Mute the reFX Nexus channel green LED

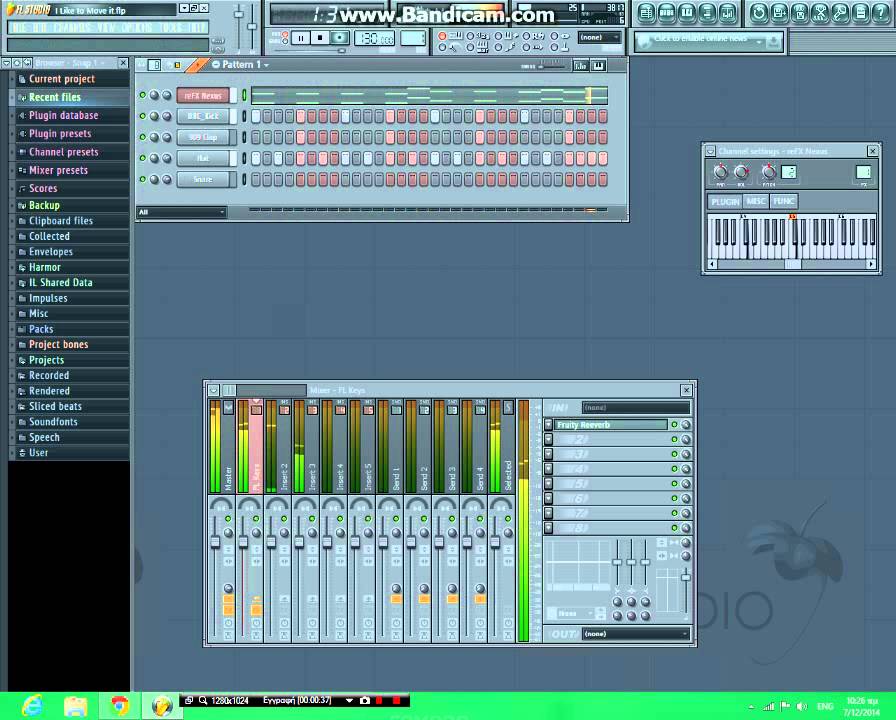pyautogui.click(x=143, y=95)
